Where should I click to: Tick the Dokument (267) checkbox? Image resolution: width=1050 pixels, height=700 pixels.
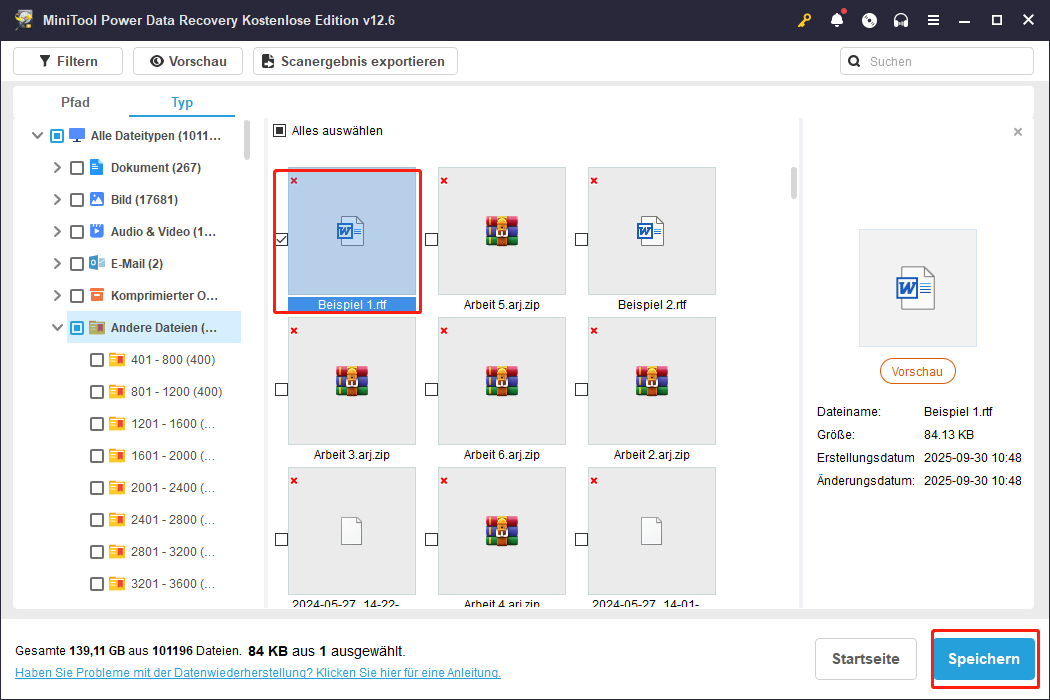pyautogui.click(x=77, y=168)
